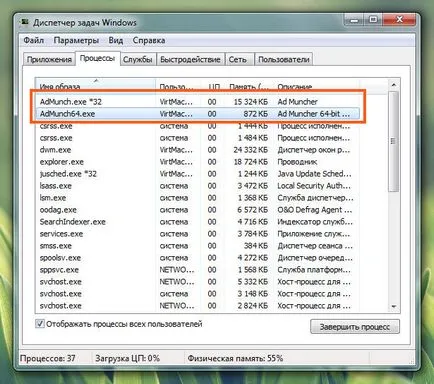Click the Task Manager title bar icon
The image size is (434, 384).
coord(25,22)
